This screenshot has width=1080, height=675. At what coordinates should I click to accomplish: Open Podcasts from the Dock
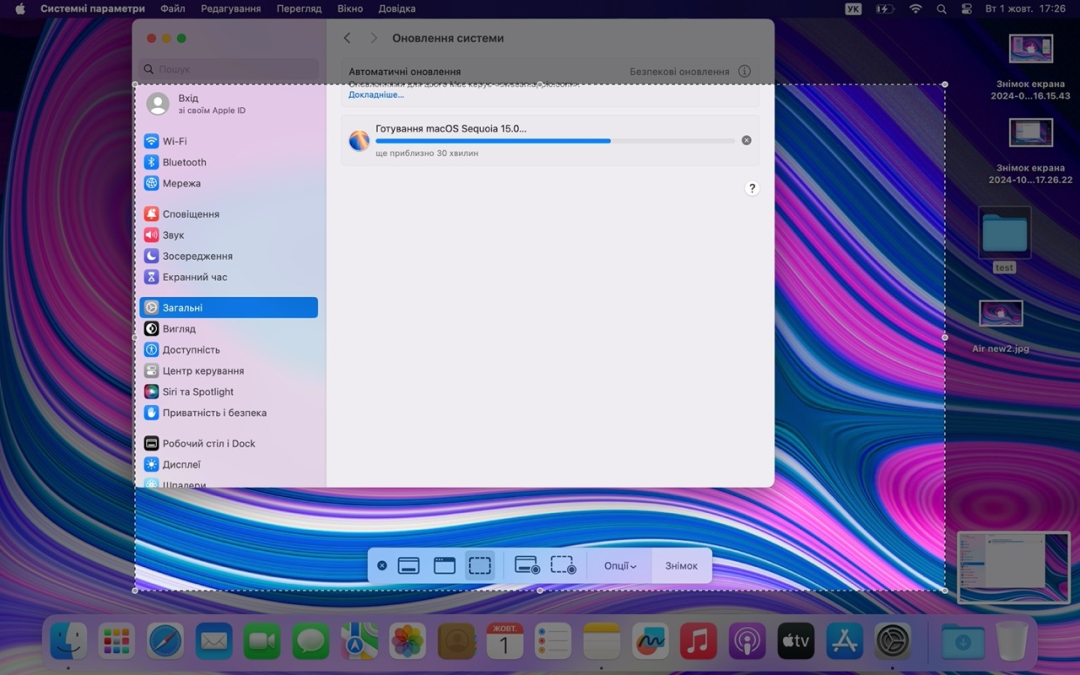[747, 641]
